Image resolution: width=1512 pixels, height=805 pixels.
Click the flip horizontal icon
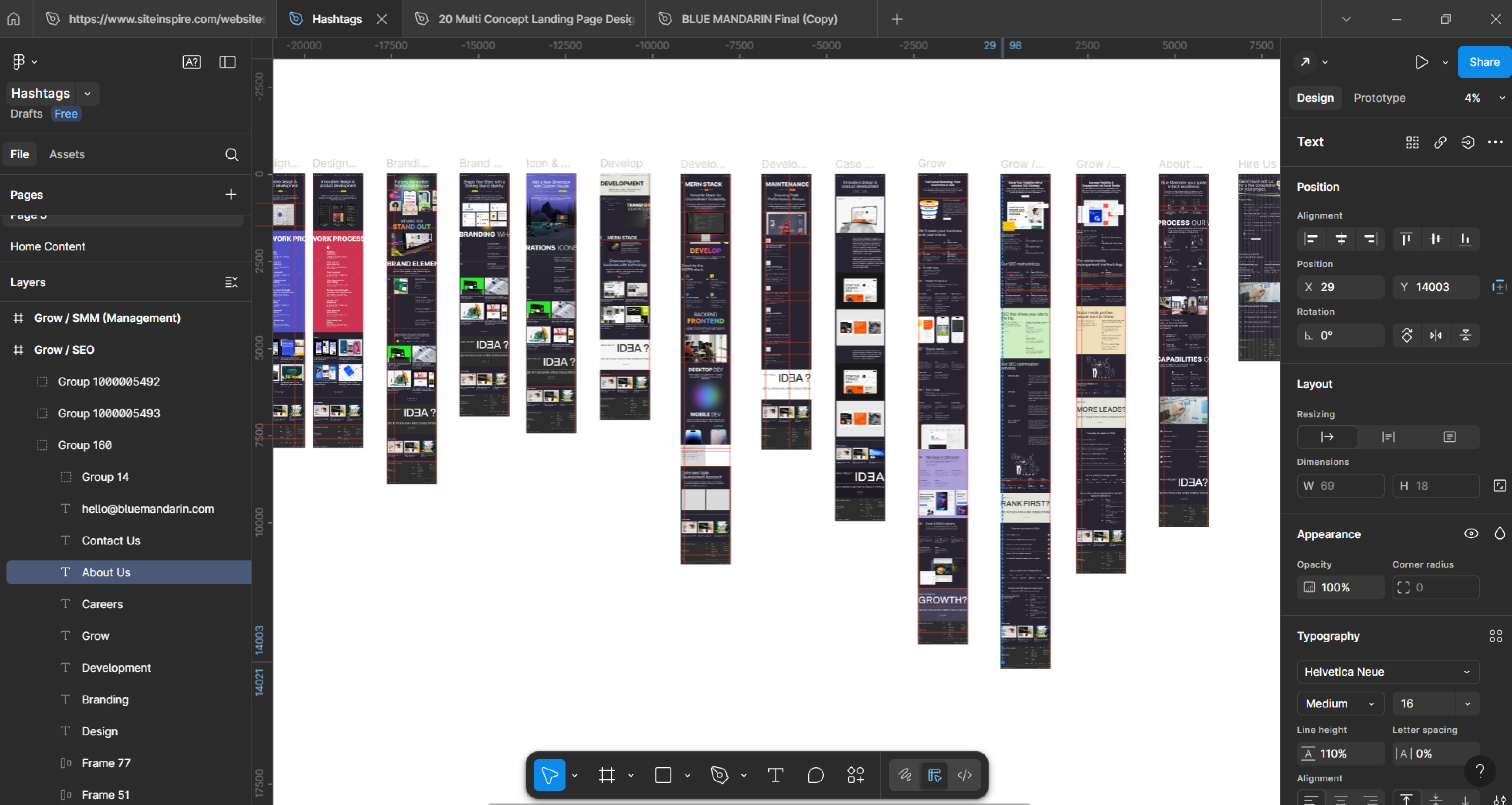pos(1436,336)
